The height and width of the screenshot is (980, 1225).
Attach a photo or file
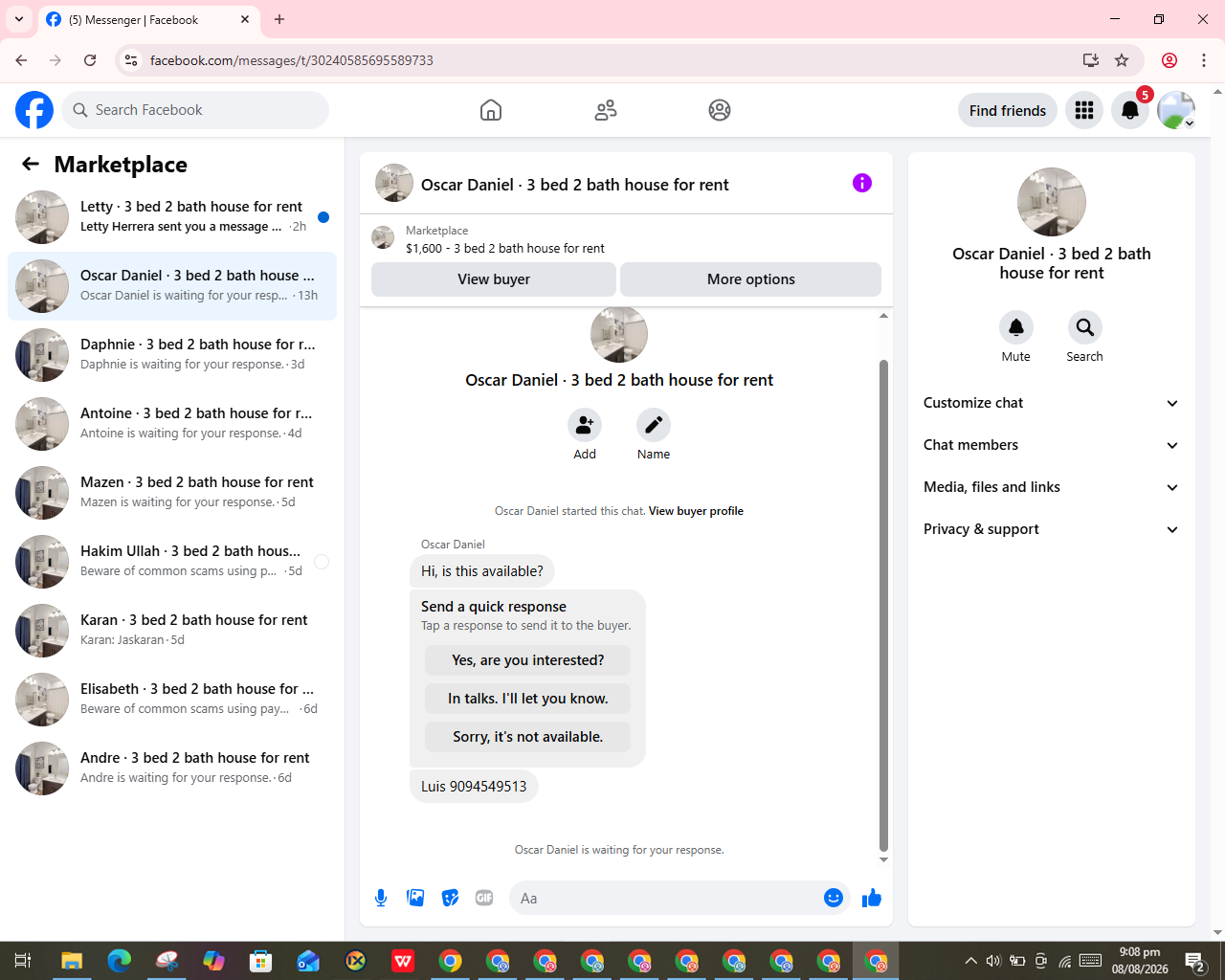[415, 898]
